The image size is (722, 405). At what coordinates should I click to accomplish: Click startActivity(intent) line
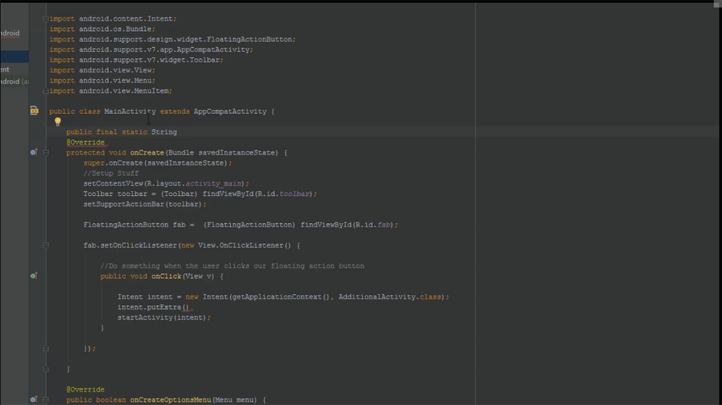point(164,318)
